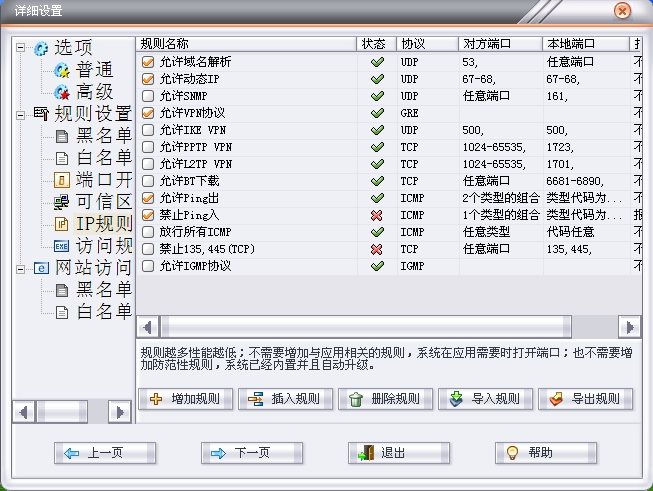The width and height of the screenshot is (653, 491).
Task: Enable the 允许IGMP协议 rule checkbox
Action: (148, 266)
